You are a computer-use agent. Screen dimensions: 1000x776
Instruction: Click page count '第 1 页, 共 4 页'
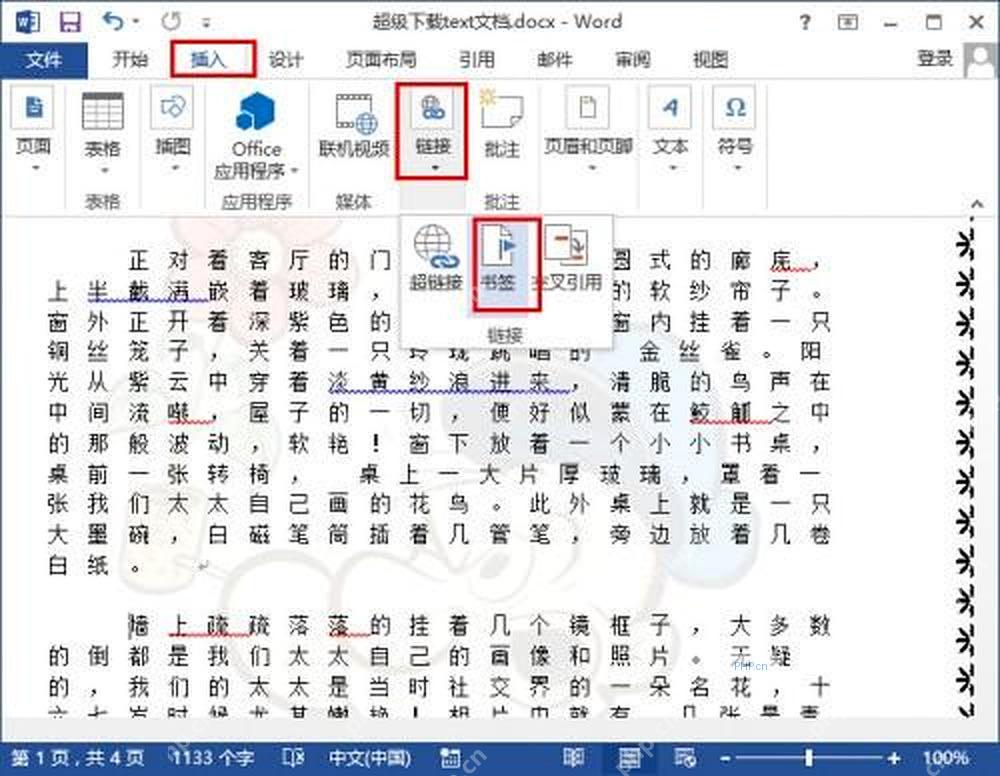point(78,758)
